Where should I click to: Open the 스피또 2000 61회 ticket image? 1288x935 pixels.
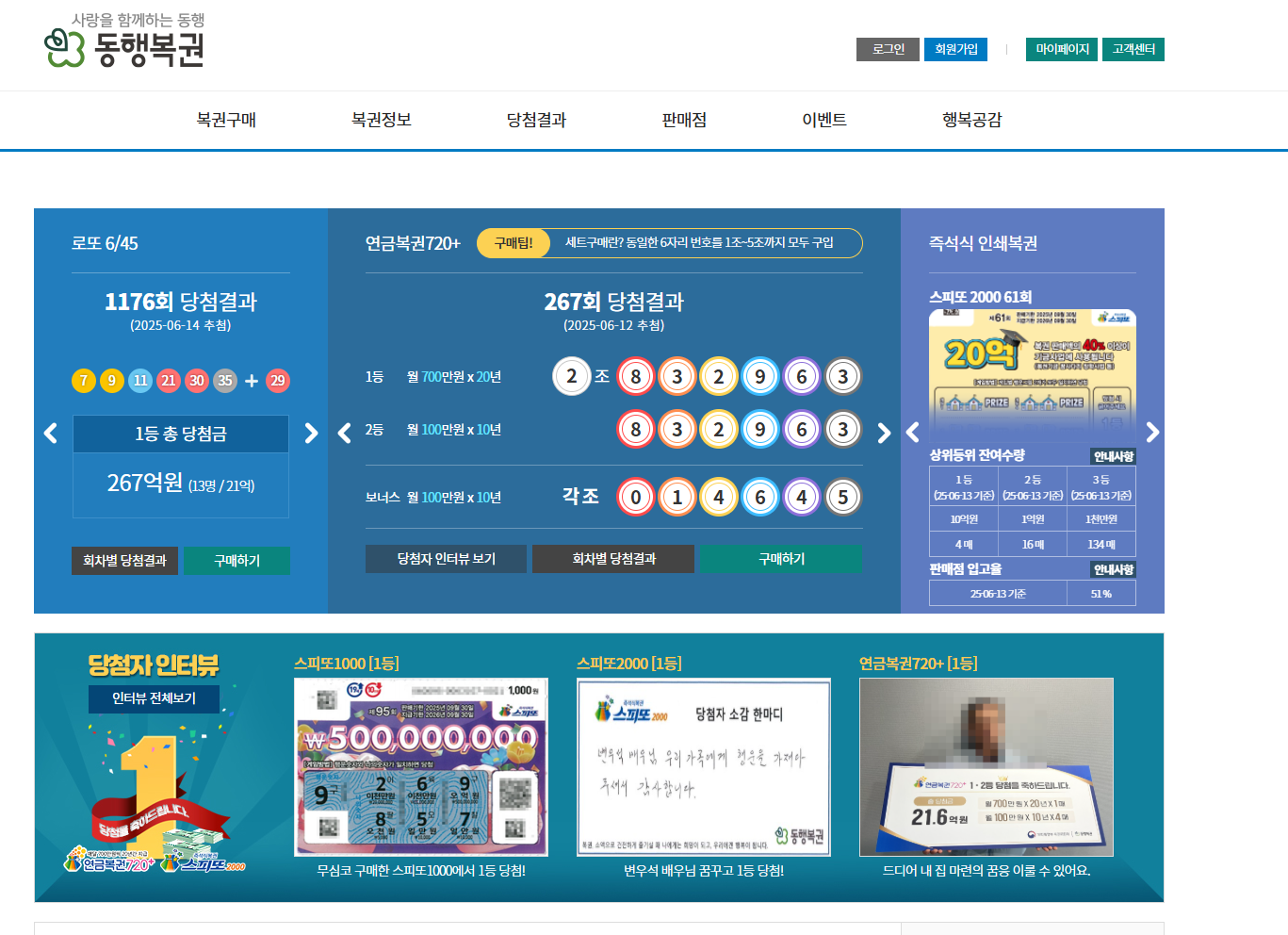pos(1033,376)
